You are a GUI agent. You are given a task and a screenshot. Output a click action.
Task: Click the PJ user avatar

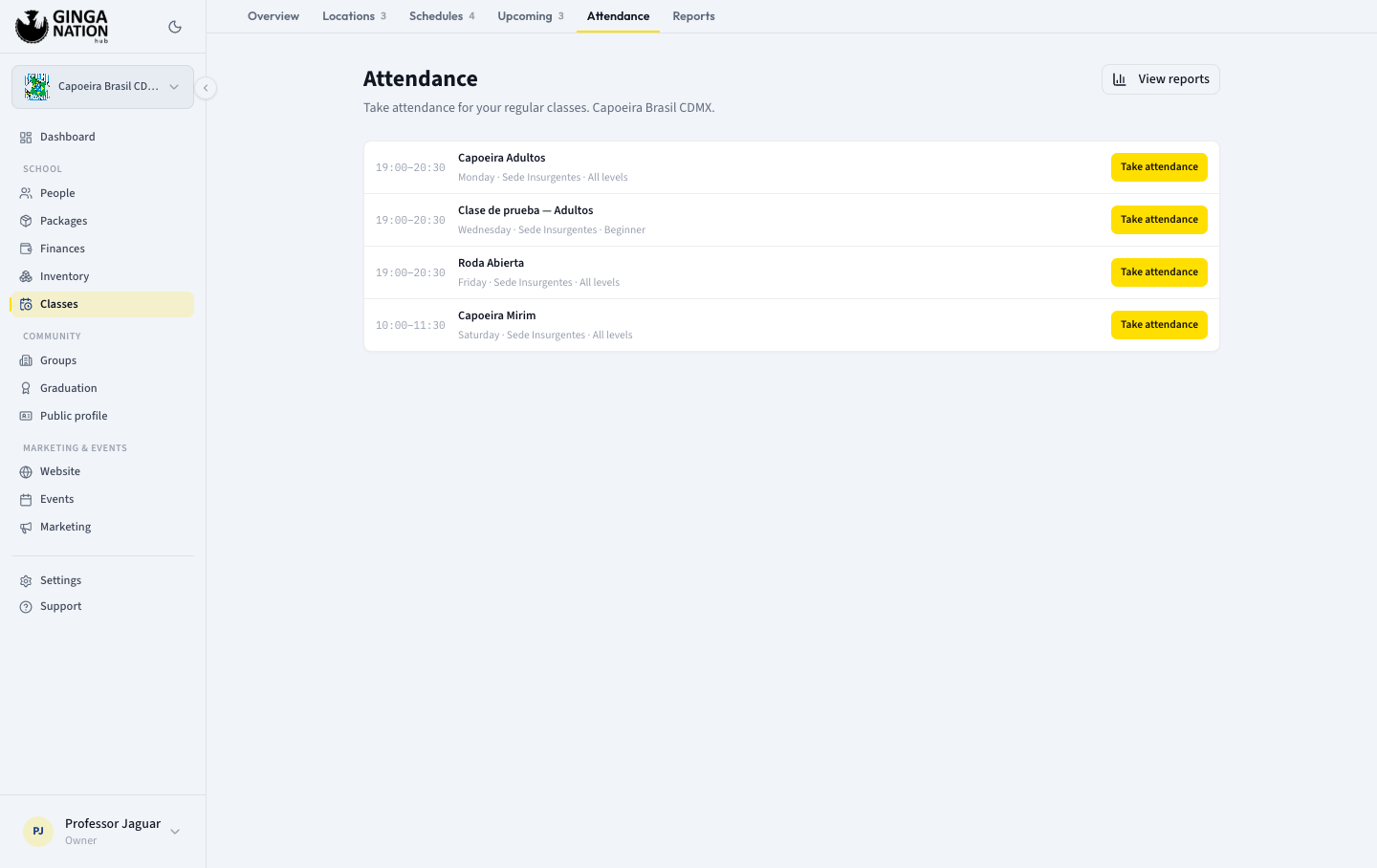38,832
